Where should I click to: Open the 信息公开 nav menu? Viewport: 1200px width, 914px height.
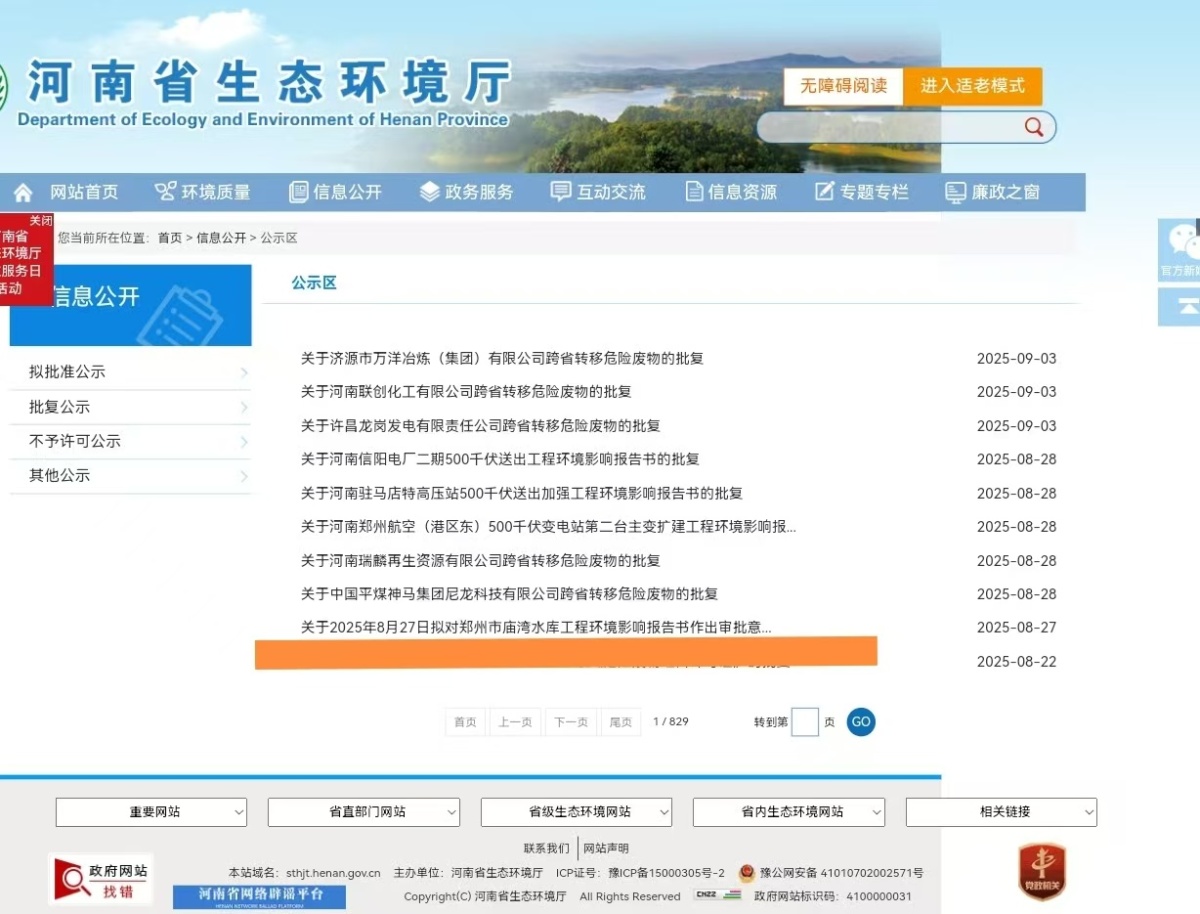click(336, 192)
